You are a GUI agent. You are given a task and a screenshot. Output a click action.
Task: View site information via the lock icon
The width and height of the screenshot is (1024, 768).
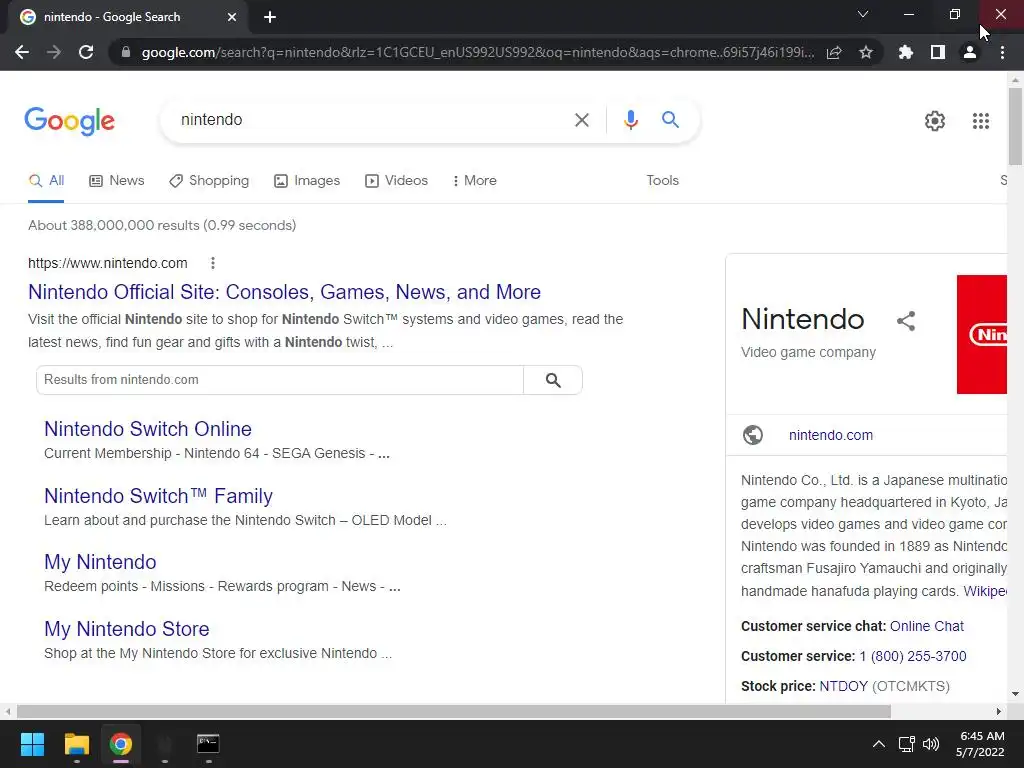point(126,52)
